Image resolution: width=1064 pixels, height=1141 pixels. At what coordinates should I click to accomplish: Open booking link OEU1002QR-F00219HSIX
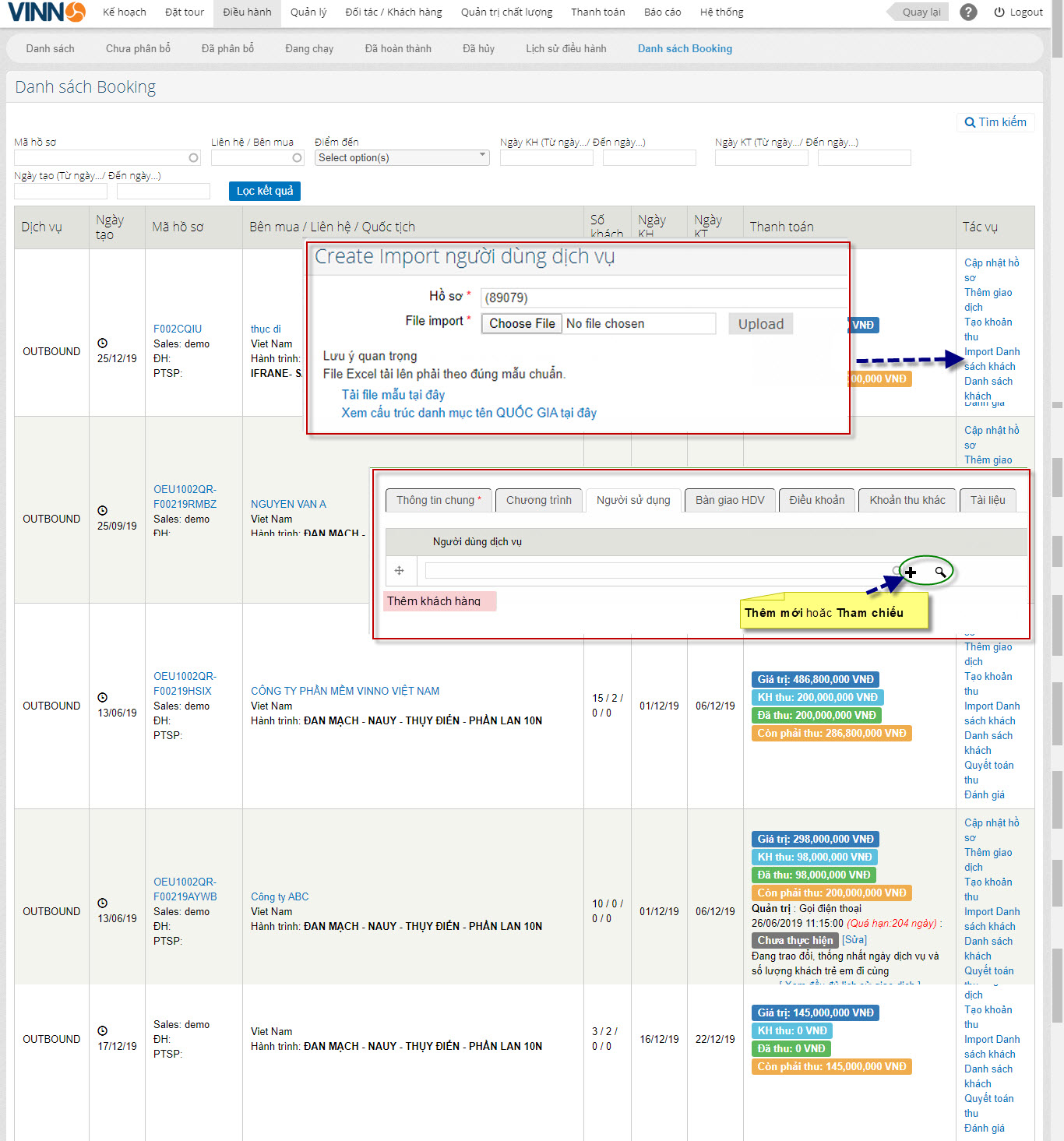[185, 683]
